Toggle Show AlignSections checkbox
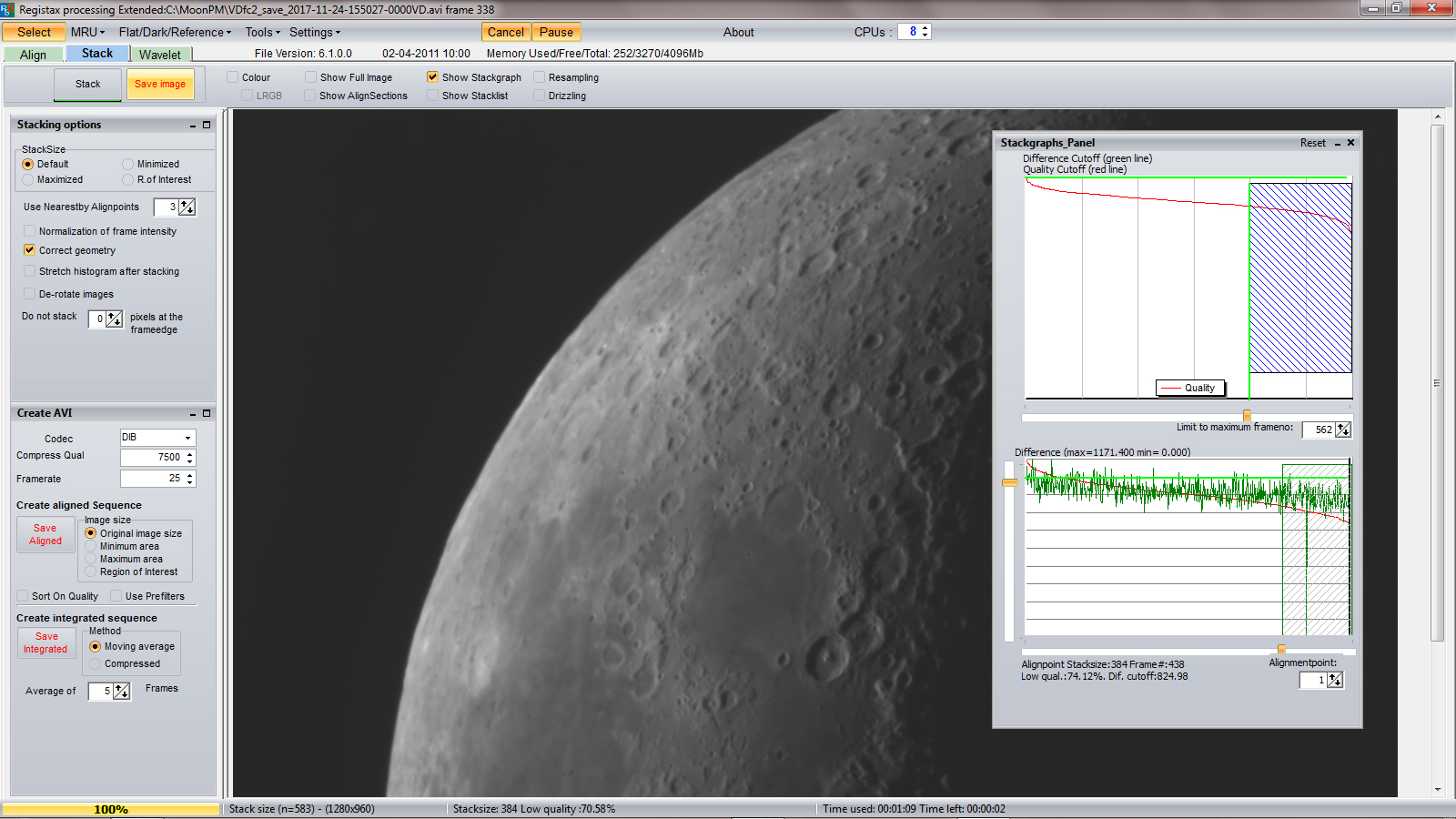Image resolution: width=1456 pixels, height=819 pixels. [x=311, y=96]
